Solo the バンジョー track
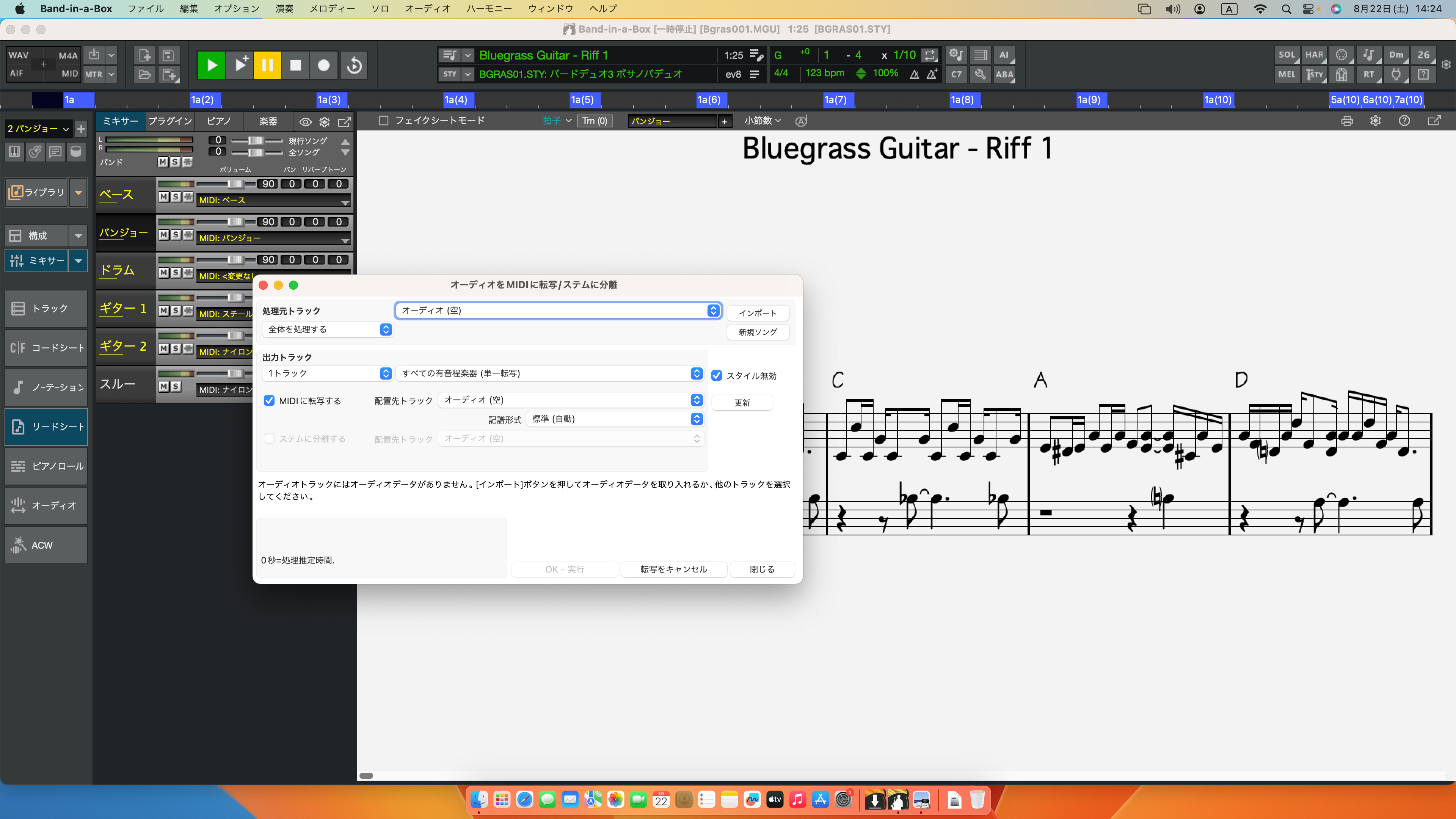 [x=175, y=235]
